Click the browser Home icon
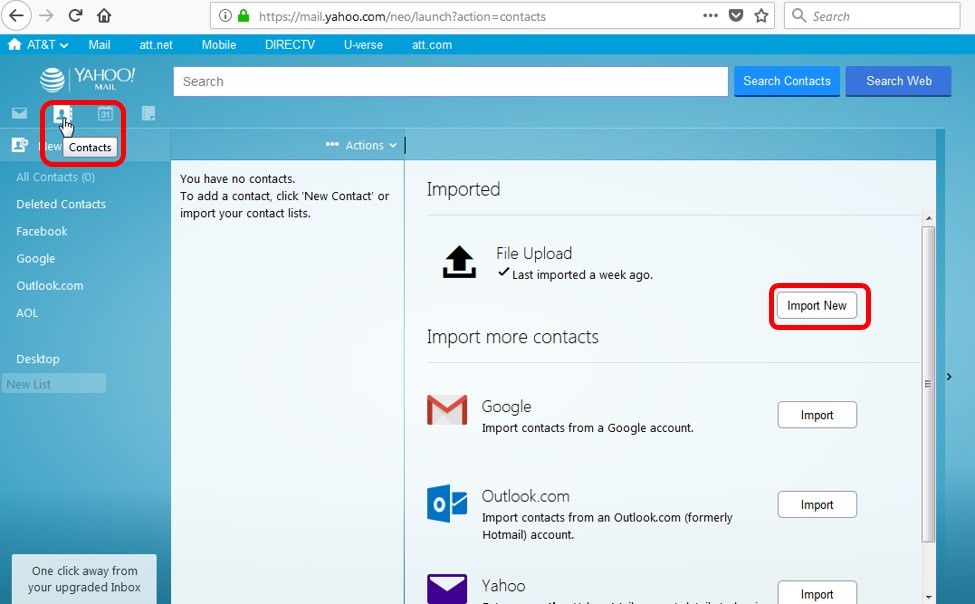Image resolution: width=975 pixels, height=604 pixels. tap(104, 16)
